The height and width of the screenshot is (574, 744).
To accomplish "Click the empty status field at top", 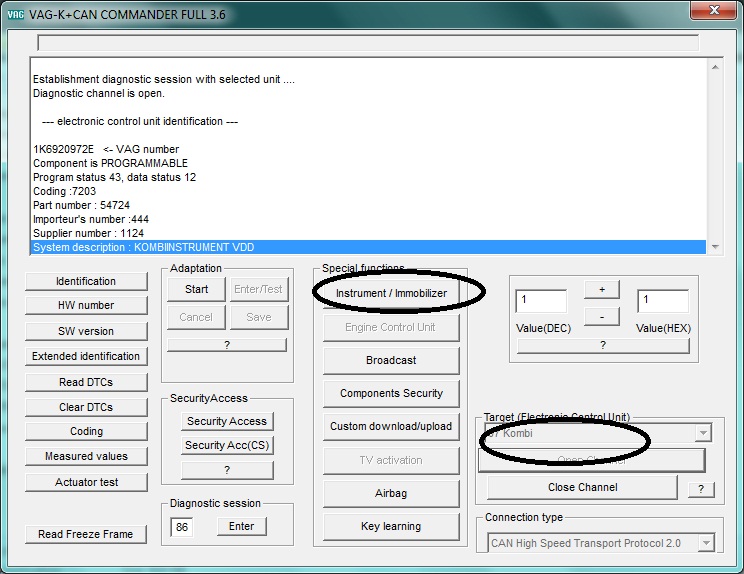I will 368,42.
